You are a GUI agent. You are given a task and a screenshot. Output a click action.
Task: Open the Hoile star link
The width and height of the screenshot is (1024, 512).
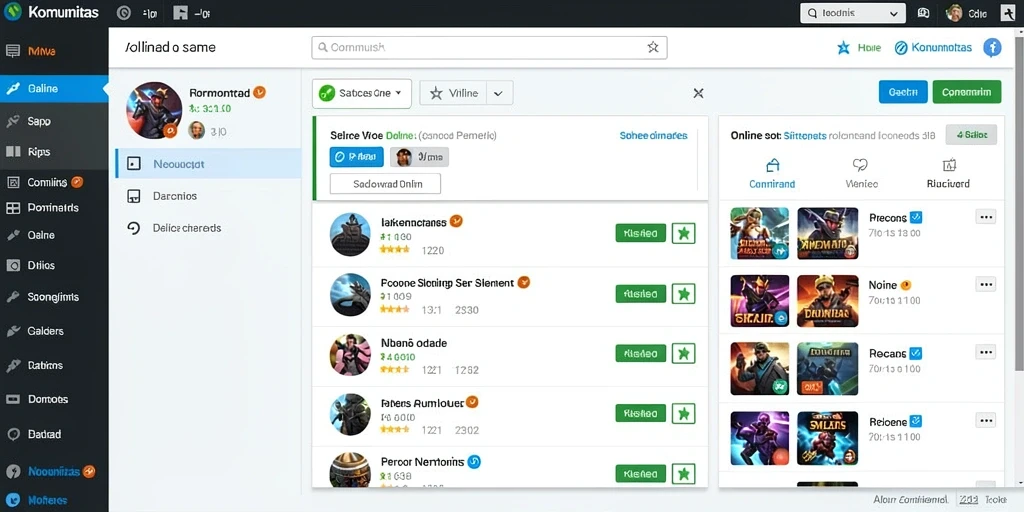[x=859, y=47]
